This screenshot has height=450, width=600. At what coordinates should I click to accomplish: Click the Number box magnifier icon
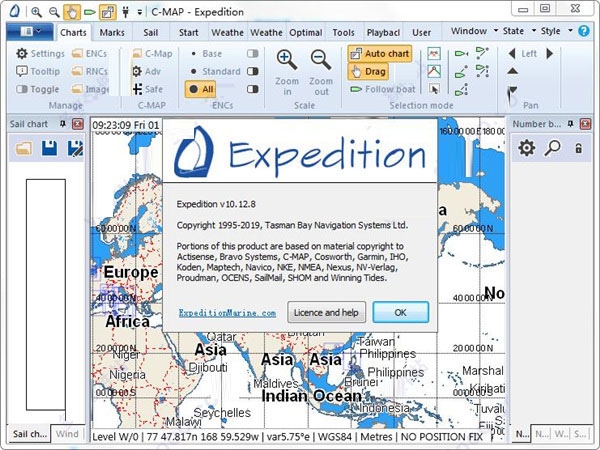click(553, 148)
